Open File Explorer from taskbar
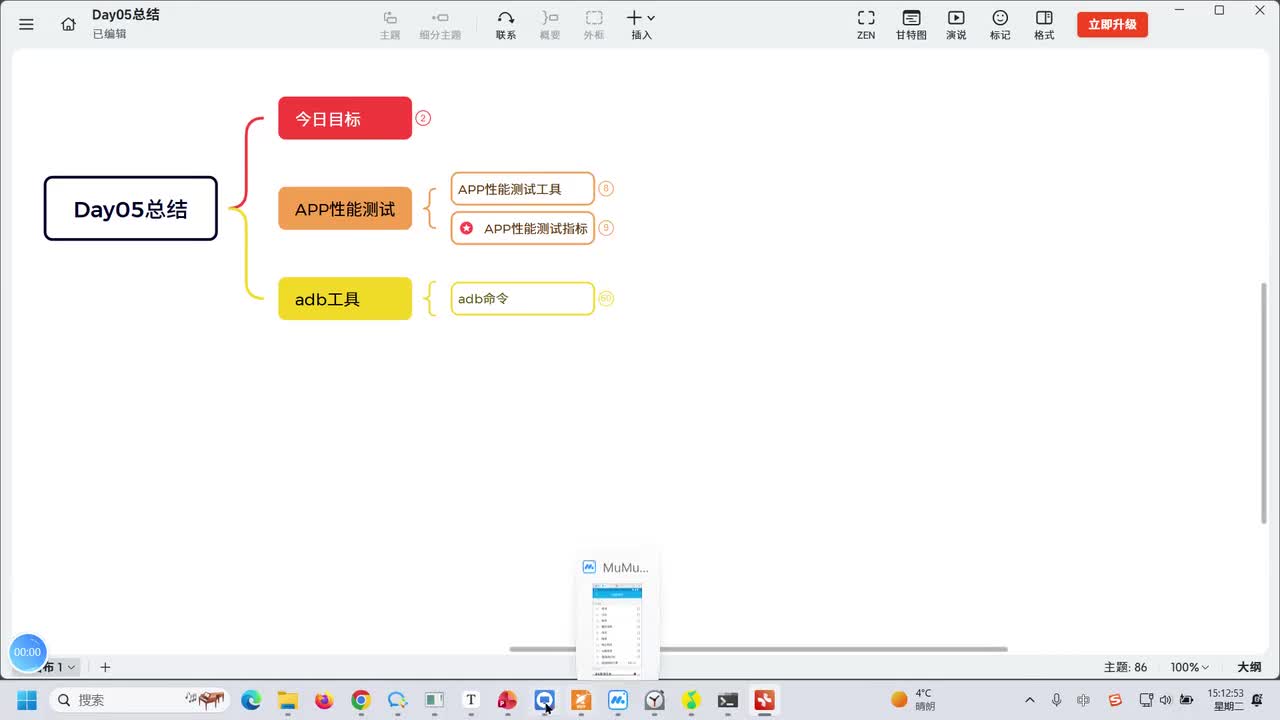1280x720 pixels. point(288,700)
